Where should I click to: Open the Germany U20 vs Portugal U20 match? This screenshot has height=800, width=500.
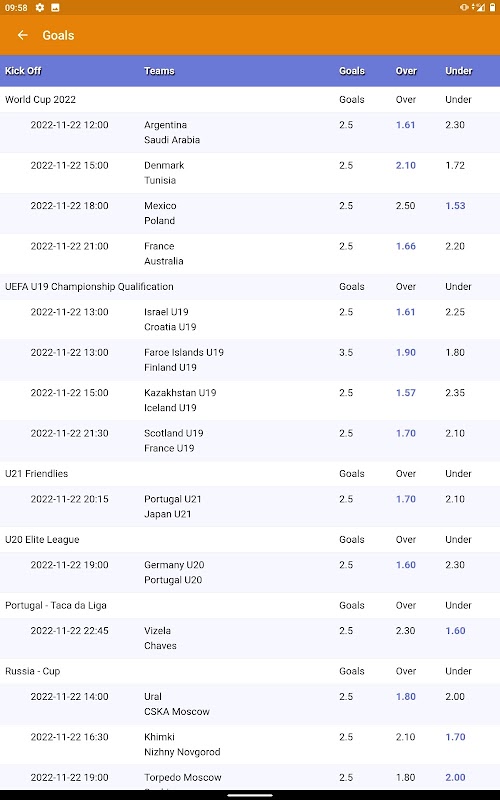(x=250, y=572)
